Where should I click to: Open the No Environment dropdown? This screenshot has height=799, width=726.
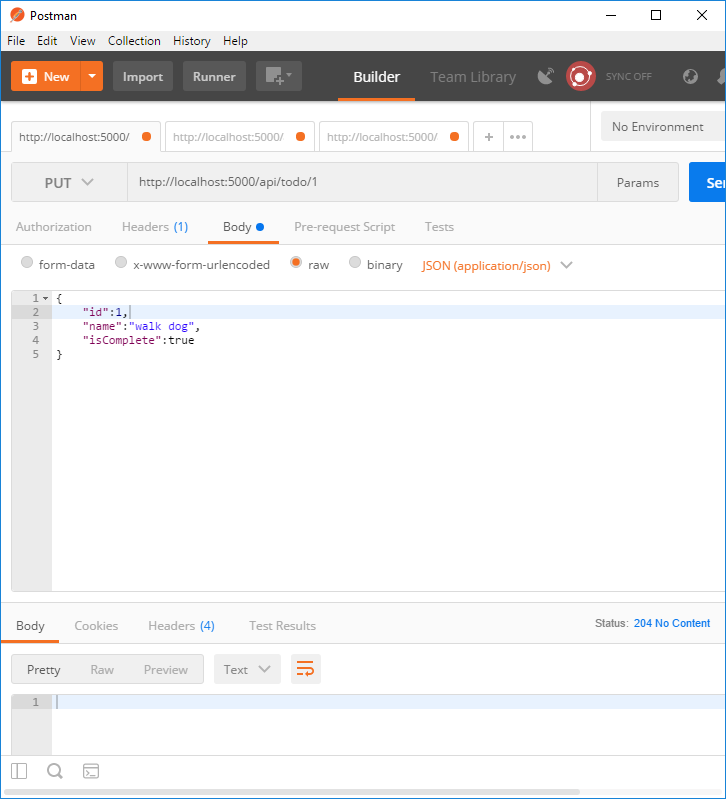click(663, 126)
